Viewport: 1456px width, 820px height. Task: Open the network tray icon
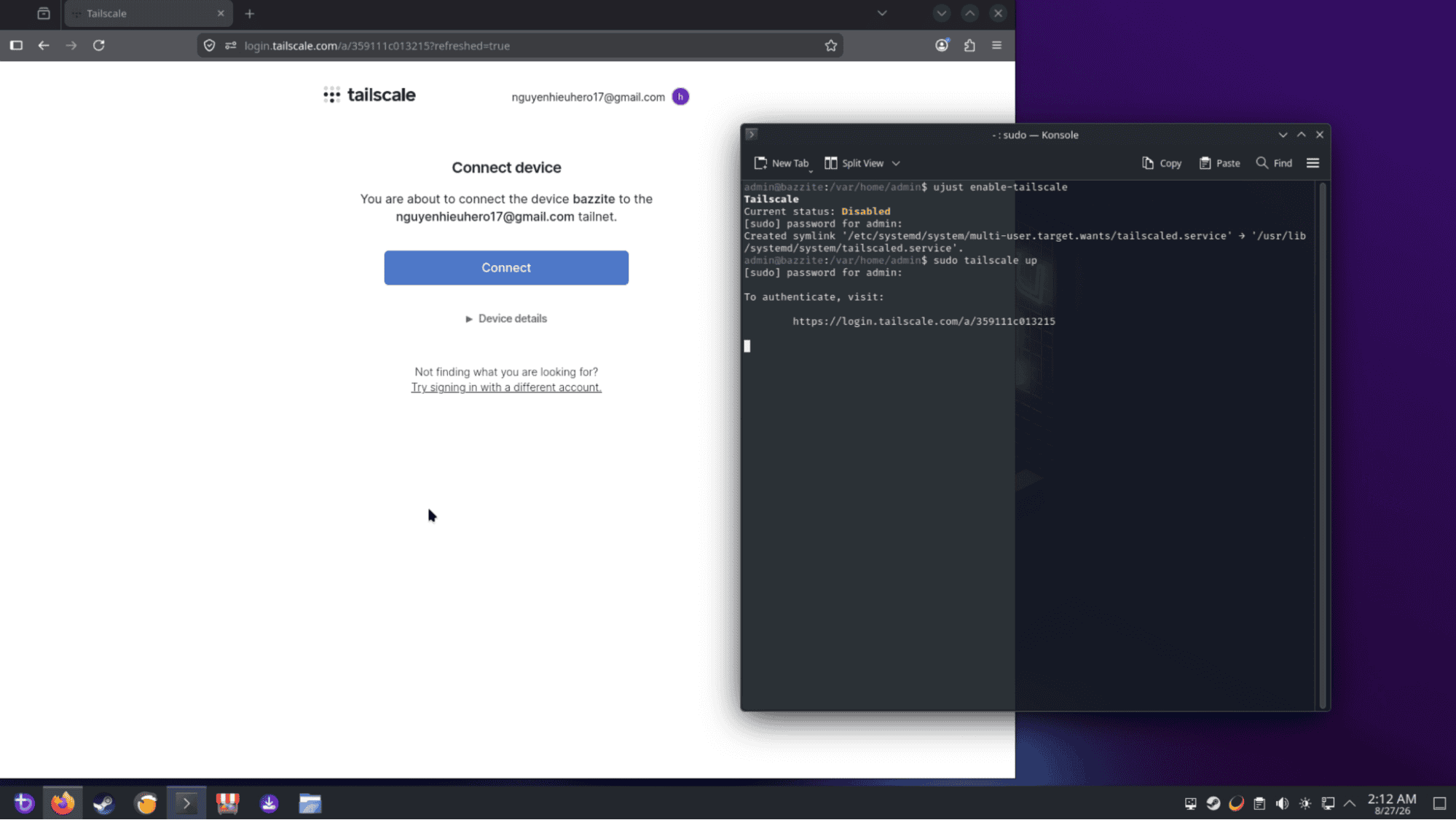pos(1329,803)
